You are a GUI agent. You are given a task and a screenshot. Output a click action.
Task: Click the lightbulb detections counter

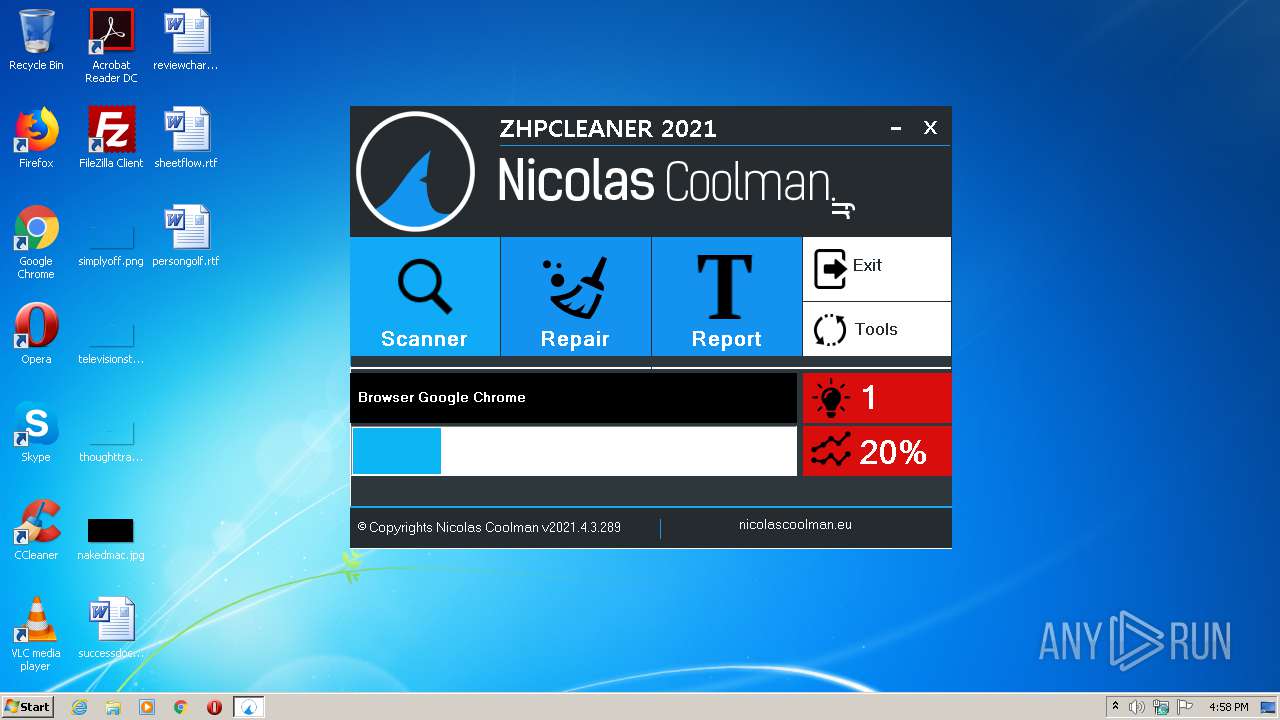tap(877, 398)
